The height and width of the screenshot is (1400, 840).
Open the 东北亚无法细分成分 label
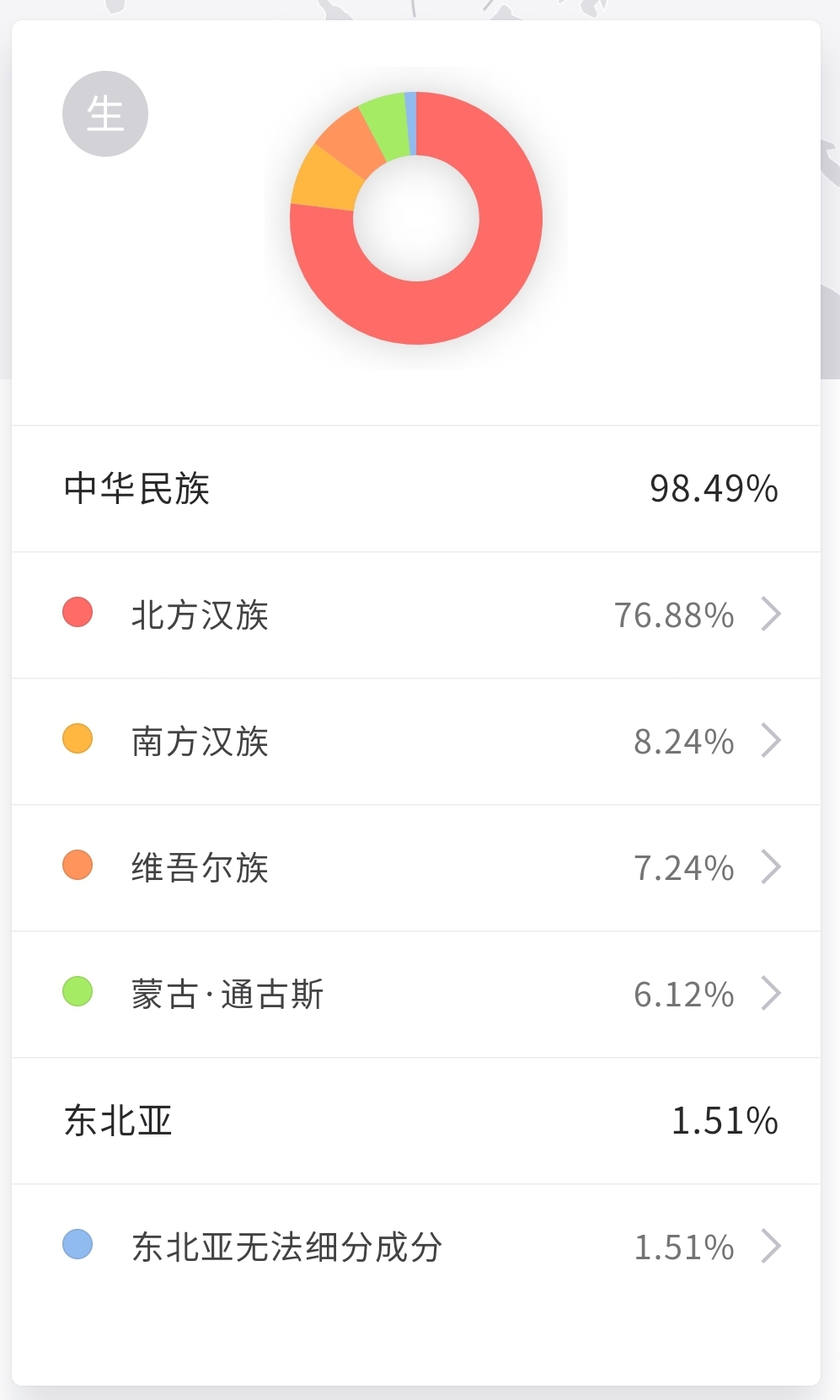coord(286,1247)
